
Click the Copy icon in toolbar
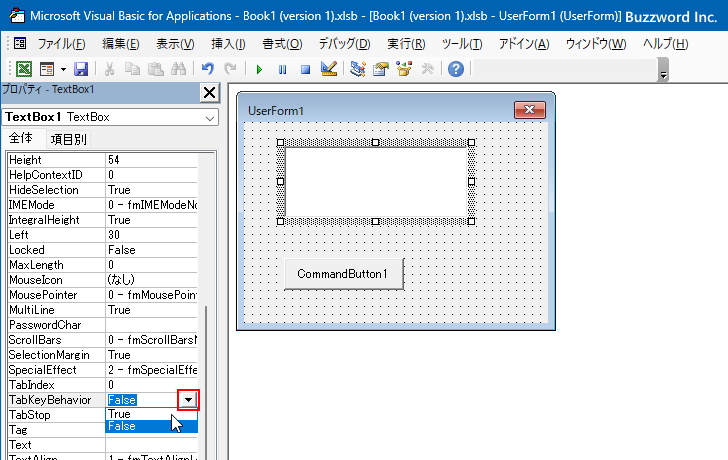tap(132, 69)
